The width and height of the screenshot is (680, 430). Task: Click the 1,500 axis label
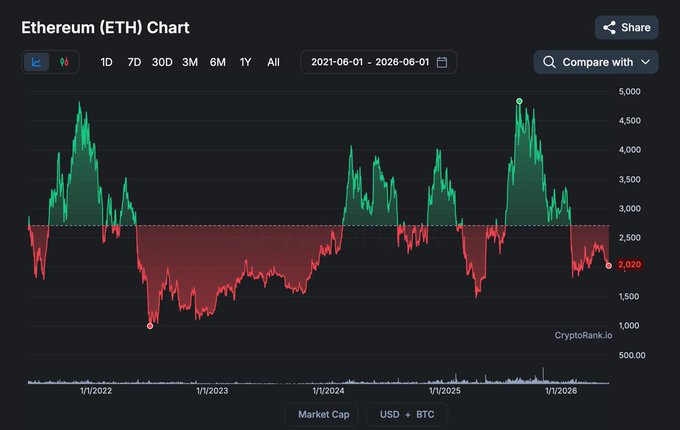629,296
